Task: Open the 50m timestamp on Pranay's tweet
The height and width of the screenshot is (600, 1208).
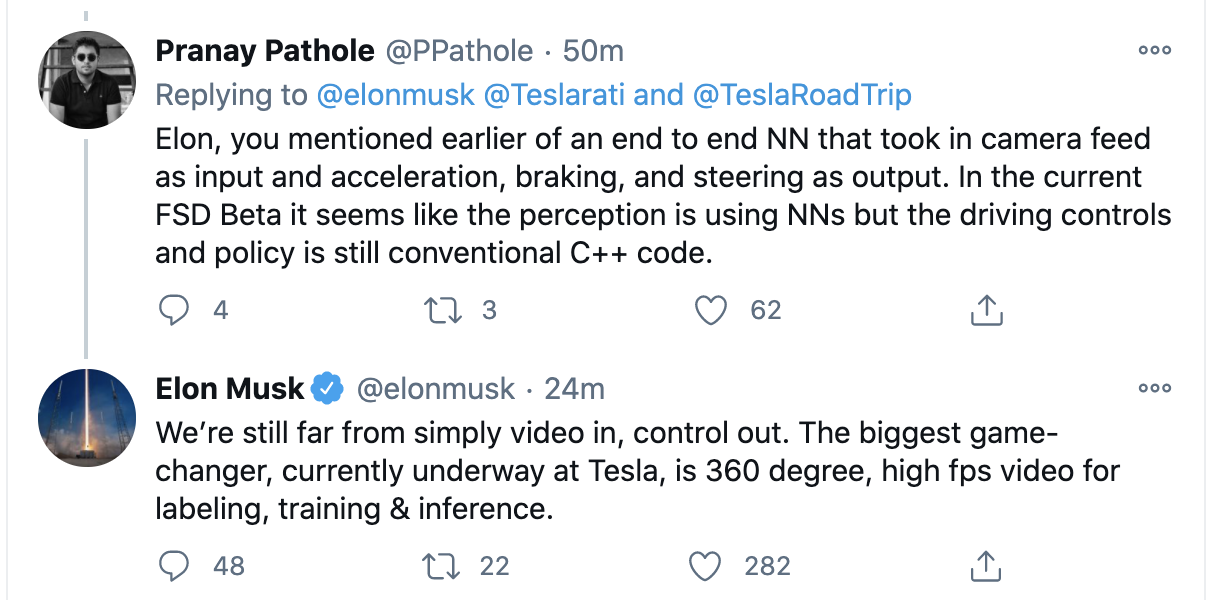Action: click(594, 51)
